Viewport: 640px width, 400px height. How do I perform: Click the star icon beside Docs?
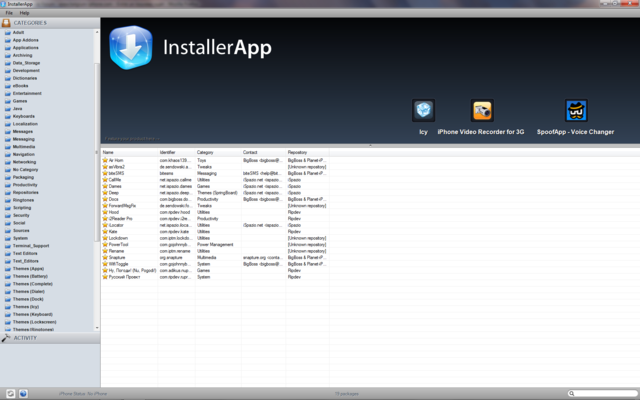point(105,199)
